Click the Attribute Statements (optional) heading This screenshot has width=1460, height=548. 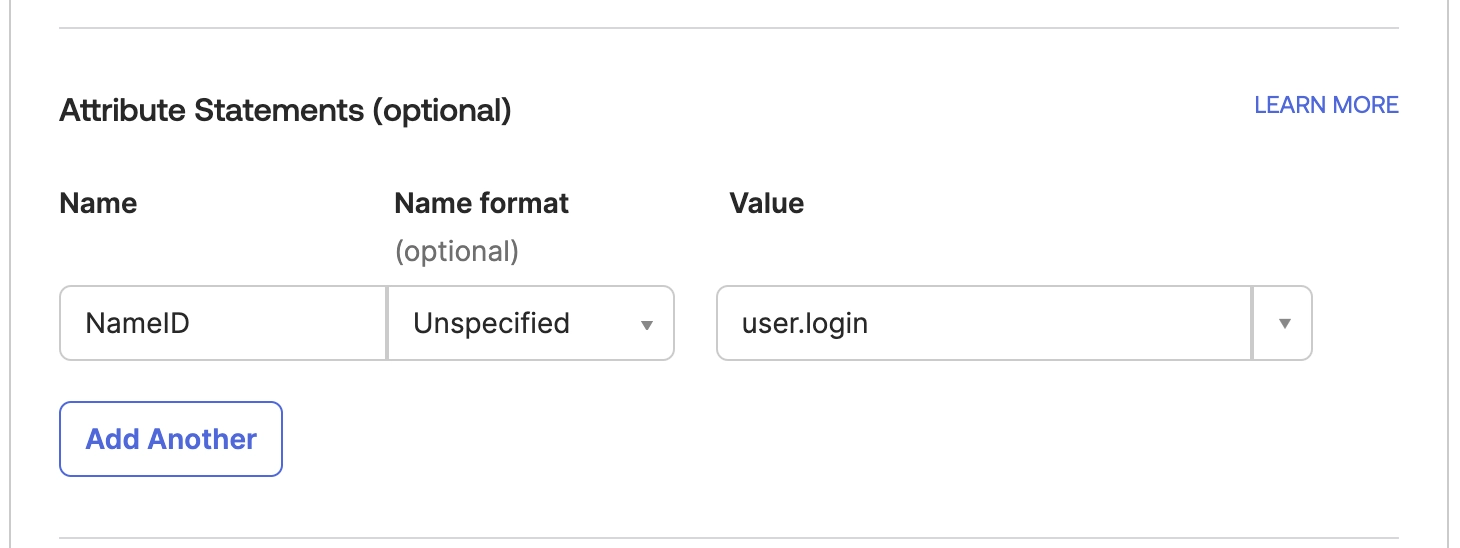pos(285,110)
